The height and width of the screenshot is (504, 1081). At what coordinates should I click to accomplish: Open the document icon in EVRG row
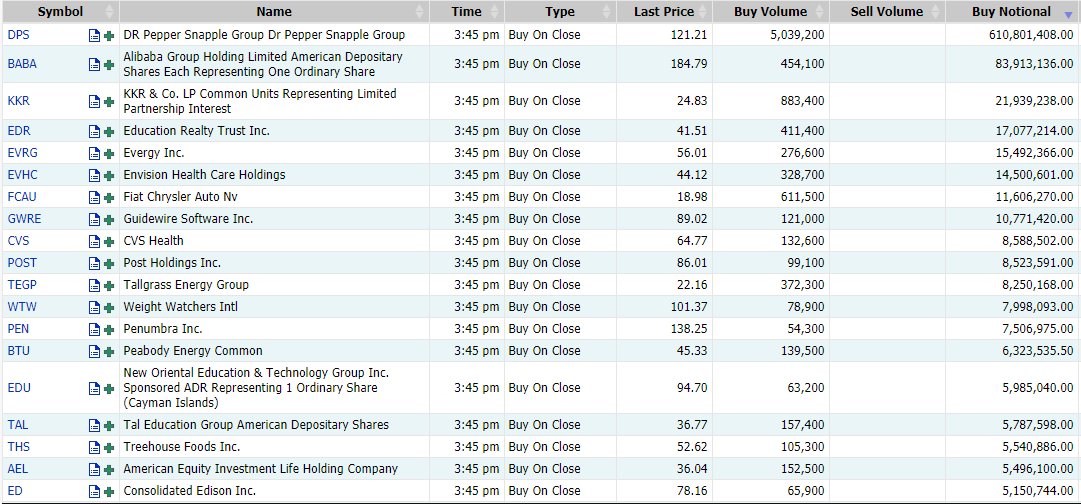(x=94, y=154)
